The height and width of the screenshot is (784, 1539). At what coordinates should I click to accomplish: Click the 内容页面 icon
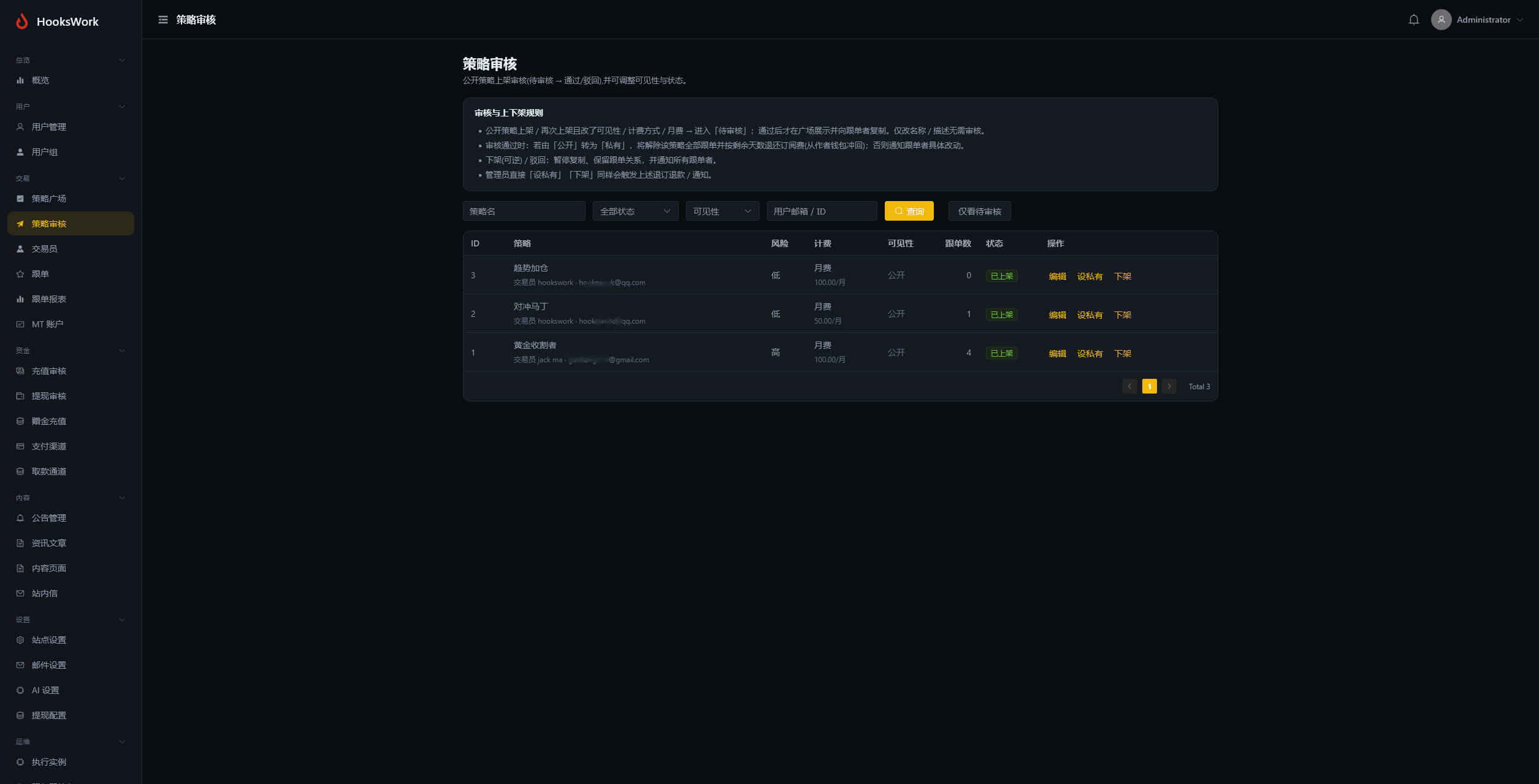pyautogui.click(x=20, y=568)
